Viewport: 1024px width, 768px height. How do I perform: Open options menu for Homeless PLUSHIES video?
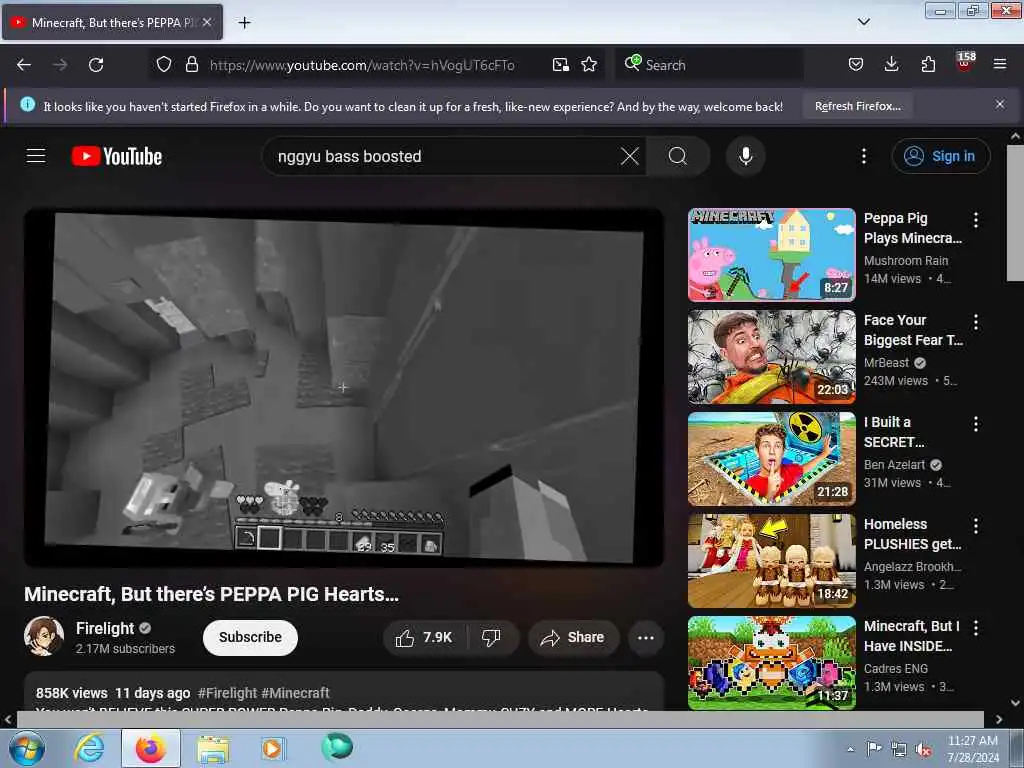976,526
